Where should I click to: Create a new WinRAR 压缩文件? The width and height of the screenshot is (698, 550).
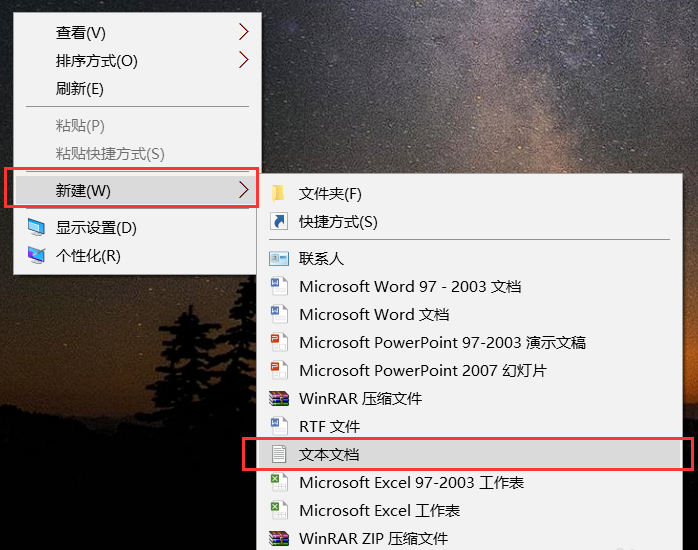[470, 398]
